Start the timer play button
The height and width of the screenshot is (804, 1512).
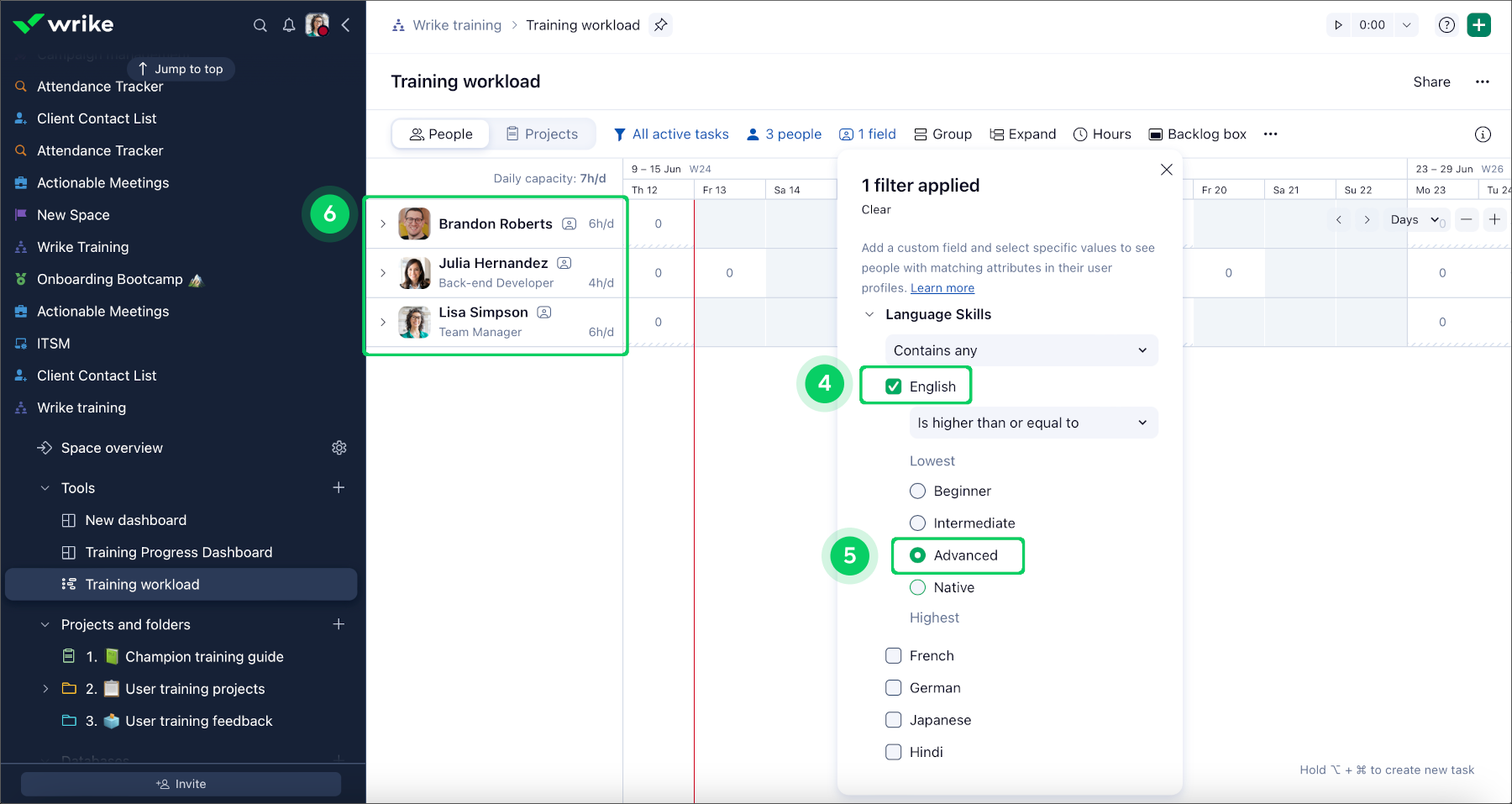coord(1338,25)
